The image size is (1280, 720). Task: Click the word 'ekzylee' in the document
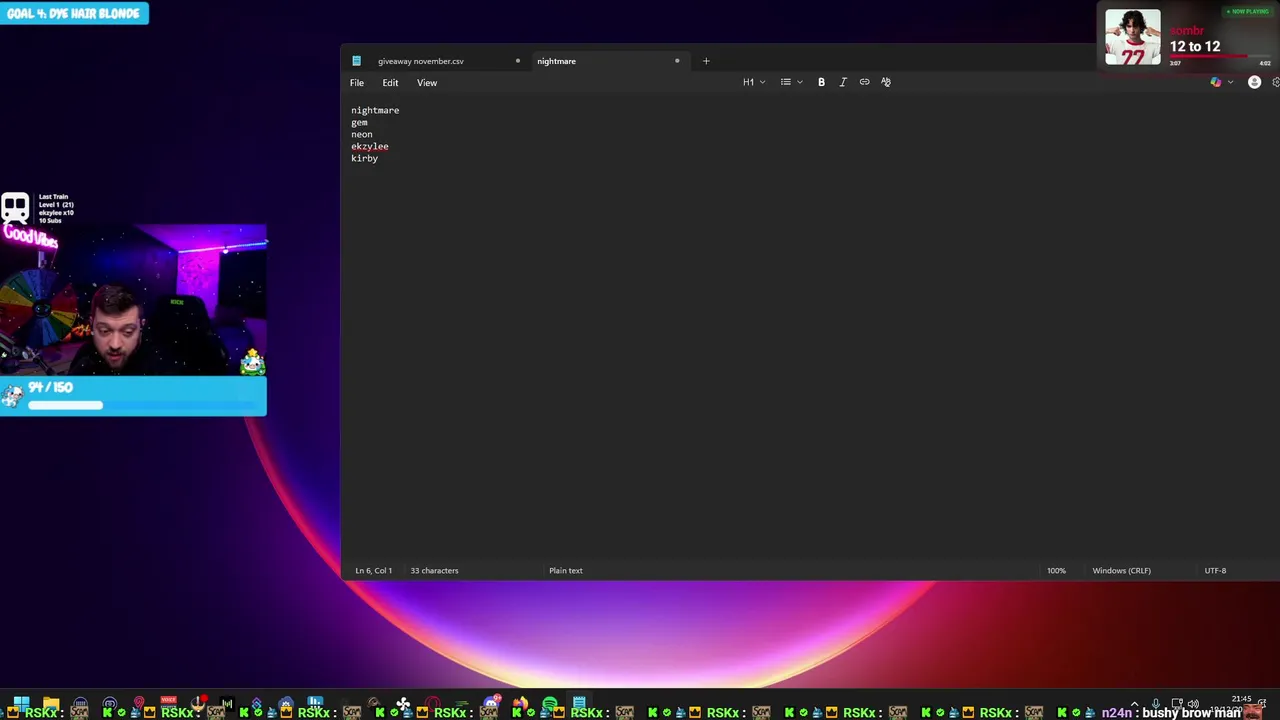click(x=370, y=146)
